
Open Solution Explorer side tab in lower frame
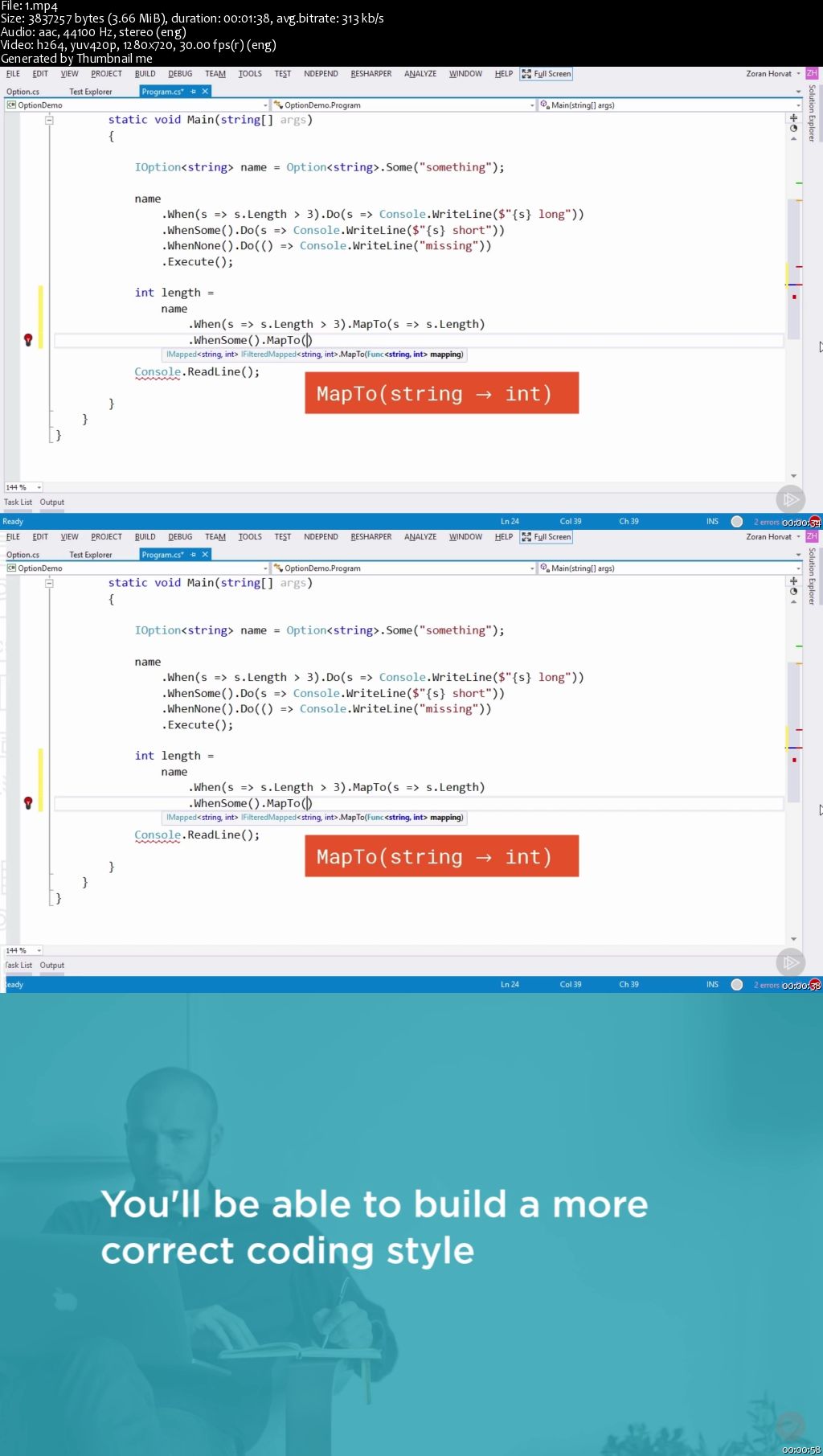click(812, 576)
